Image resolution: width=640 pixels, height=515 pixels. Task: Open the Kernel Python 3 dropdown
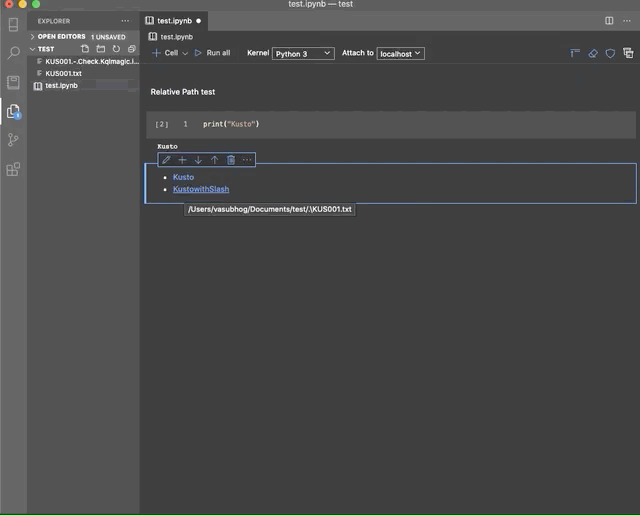[303, 53]
